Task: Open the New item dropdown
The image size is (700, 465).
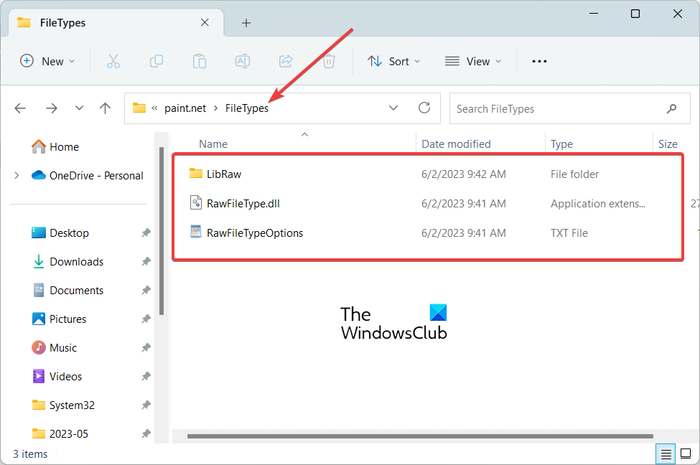Action: click(47, 61)
